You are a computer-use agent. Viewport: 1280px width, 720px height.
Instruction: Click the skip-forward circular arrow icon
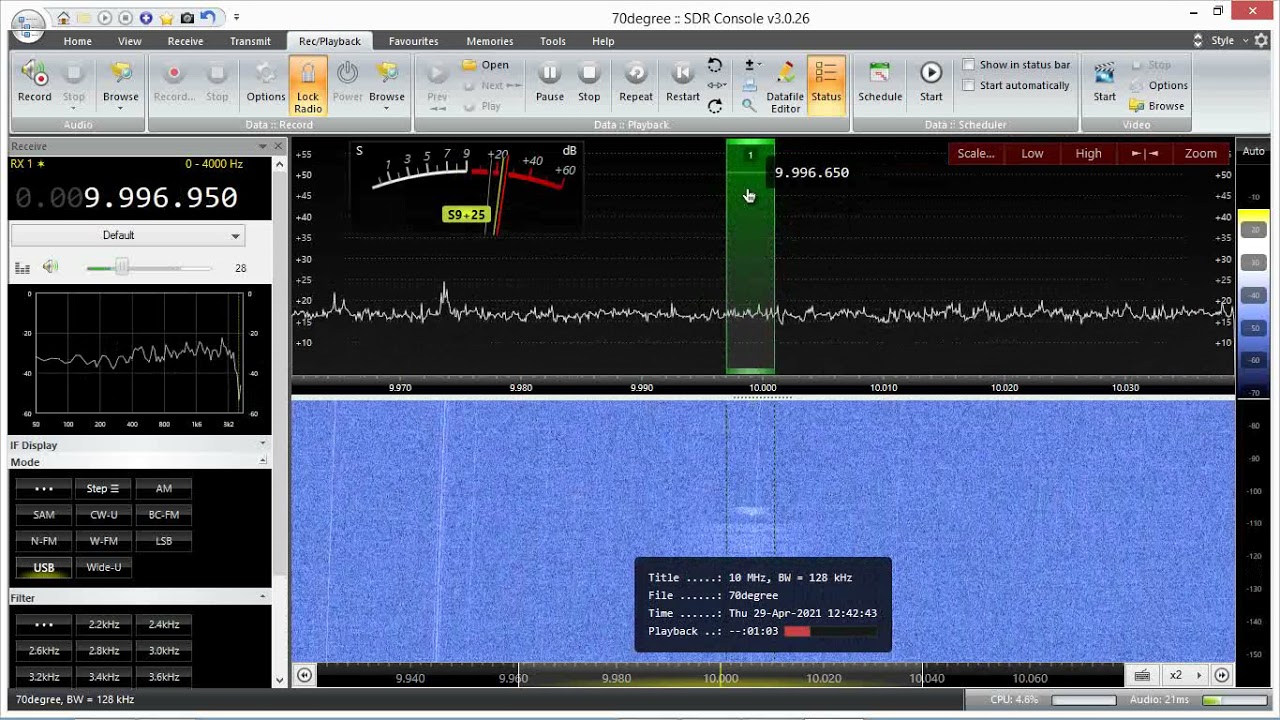(x=715, y=106)
